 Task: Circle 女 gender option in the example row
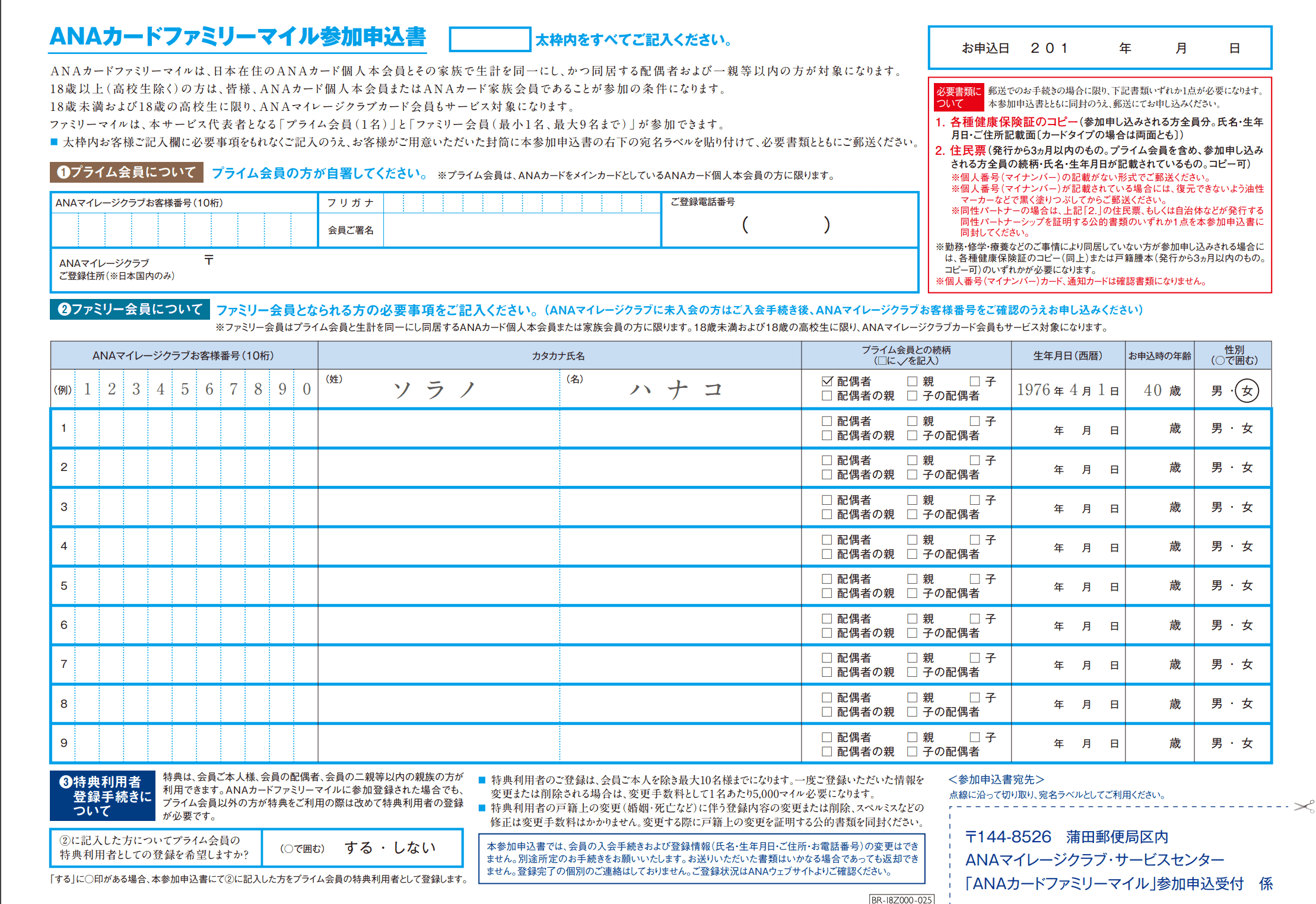click(1246, 390)
